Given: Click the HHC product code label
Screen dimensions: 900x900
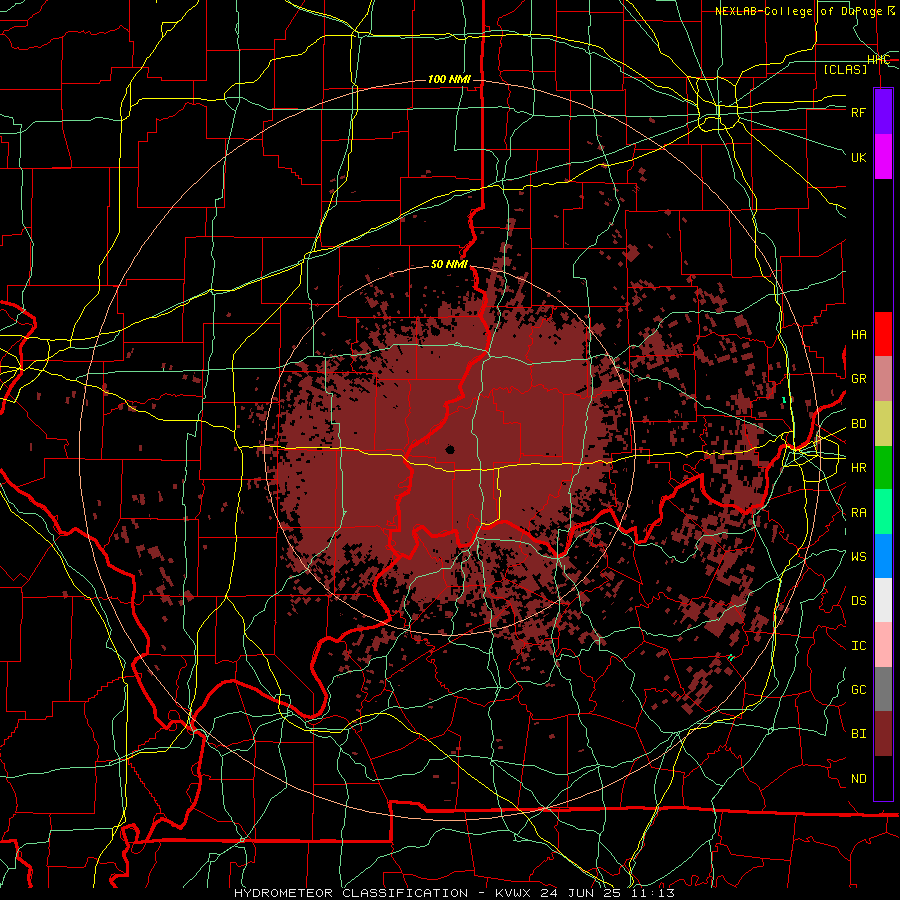Looking at the screenshot, I should click(x=879, y=60).
